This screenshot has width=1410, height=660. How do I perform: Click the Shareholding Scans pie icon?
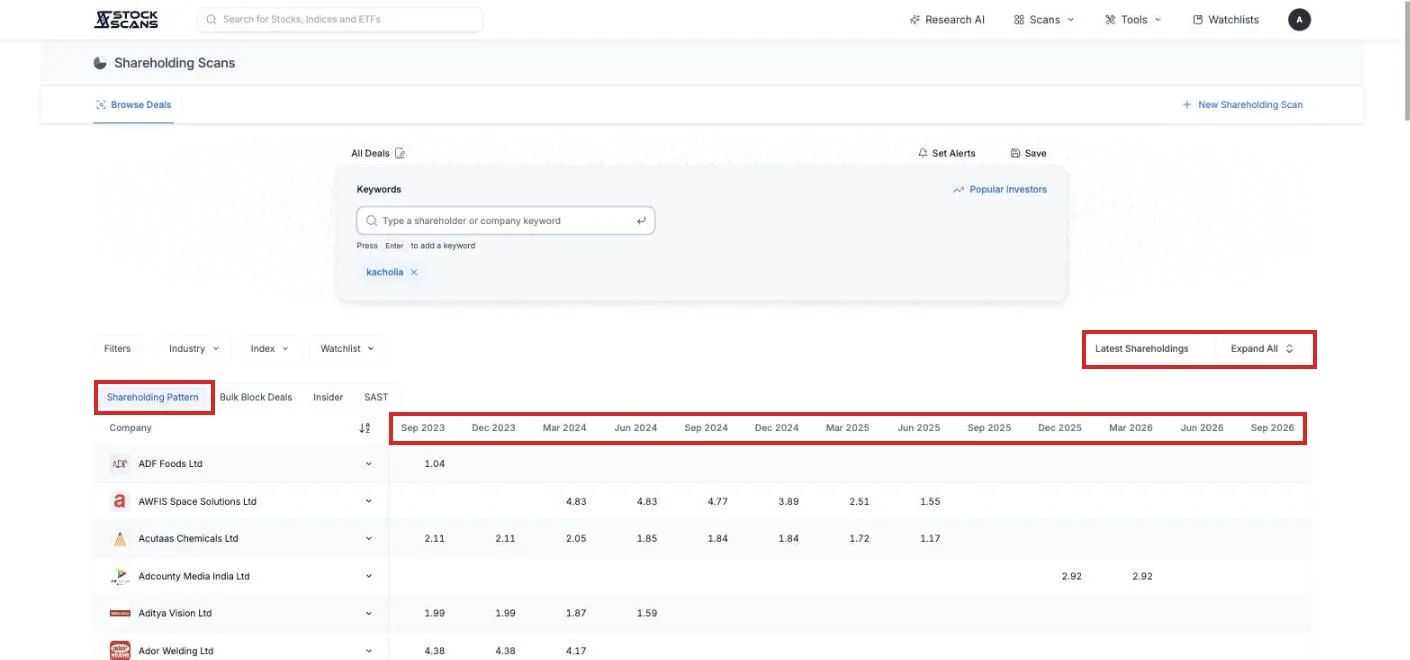[x=100, y=63]
